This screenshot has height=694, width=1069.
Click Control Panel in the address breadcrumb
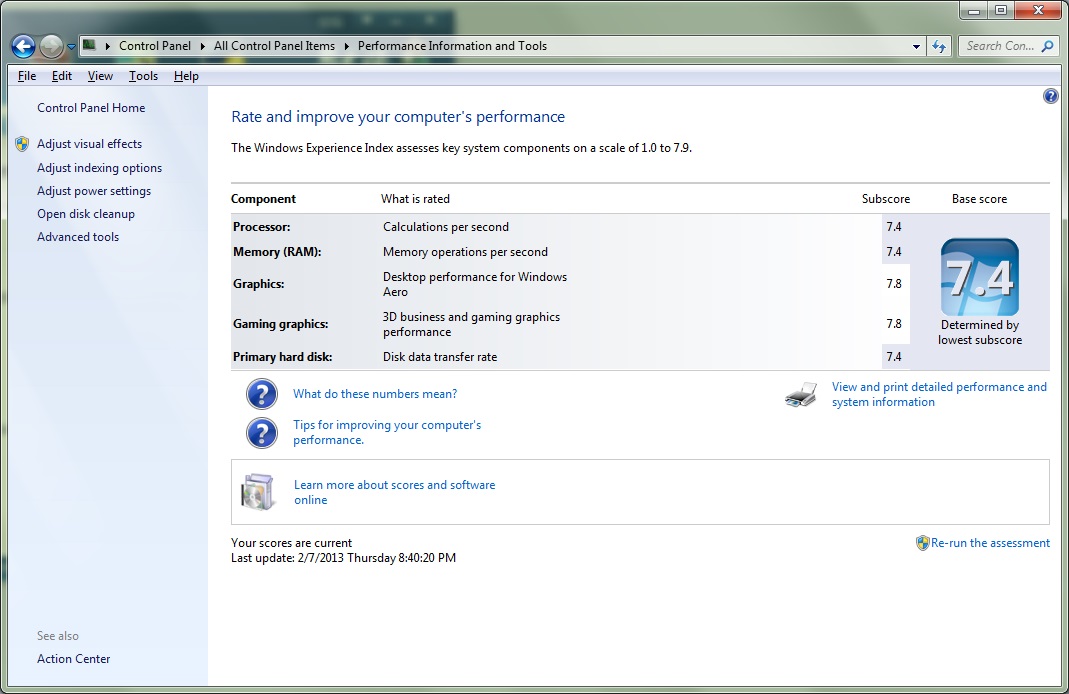(155, 46)
